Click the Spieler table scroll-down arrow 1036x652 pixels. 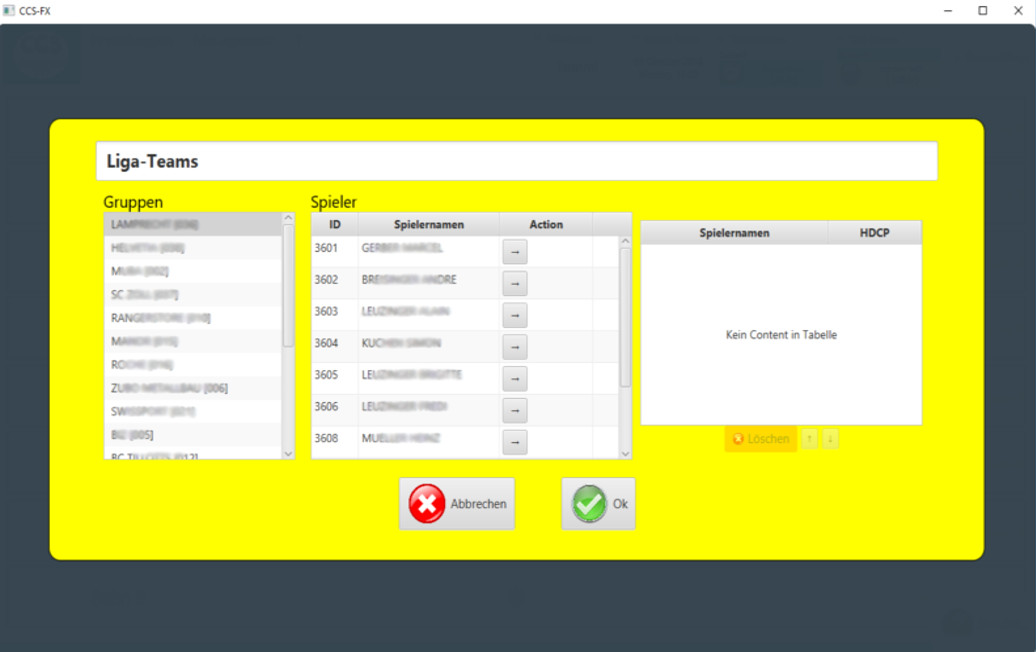(x=626, y=453)
